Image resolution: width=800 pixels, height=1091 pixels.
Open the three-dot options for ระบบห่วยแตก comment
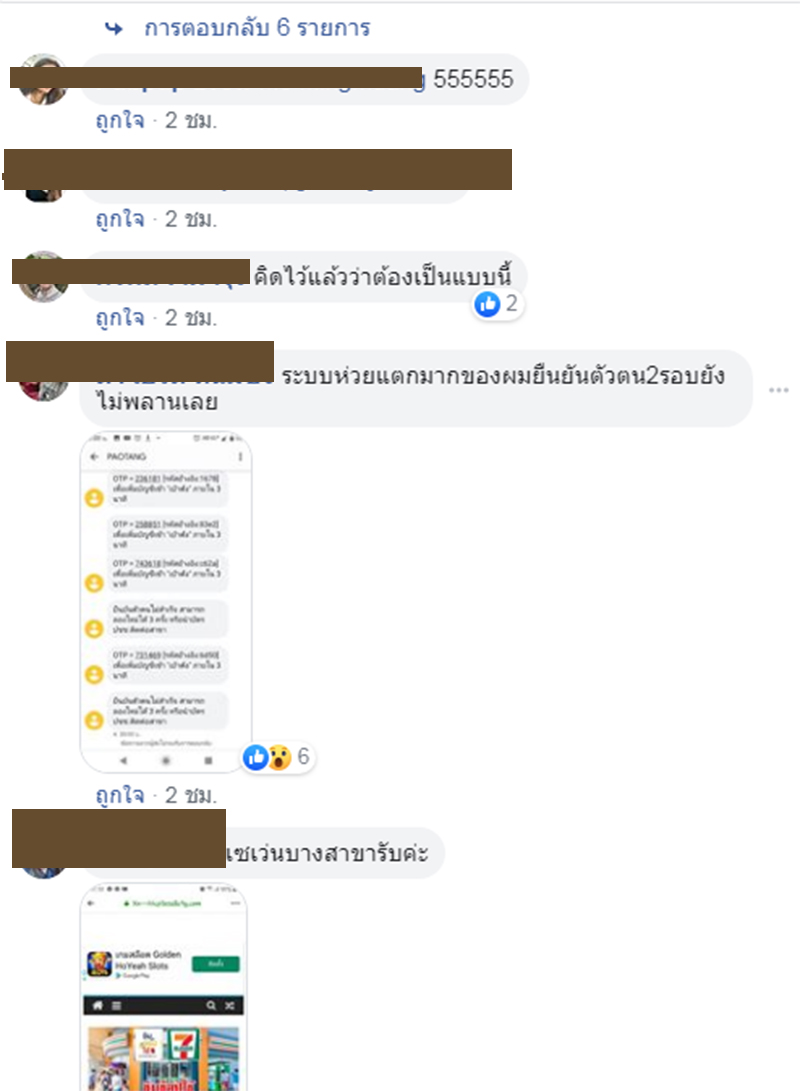(778, 390)
